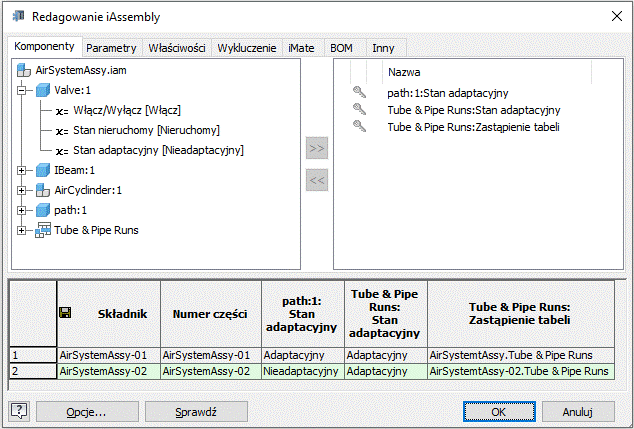
Task: Expand the IBeam:1 tree node
Action: click(21, 171)
